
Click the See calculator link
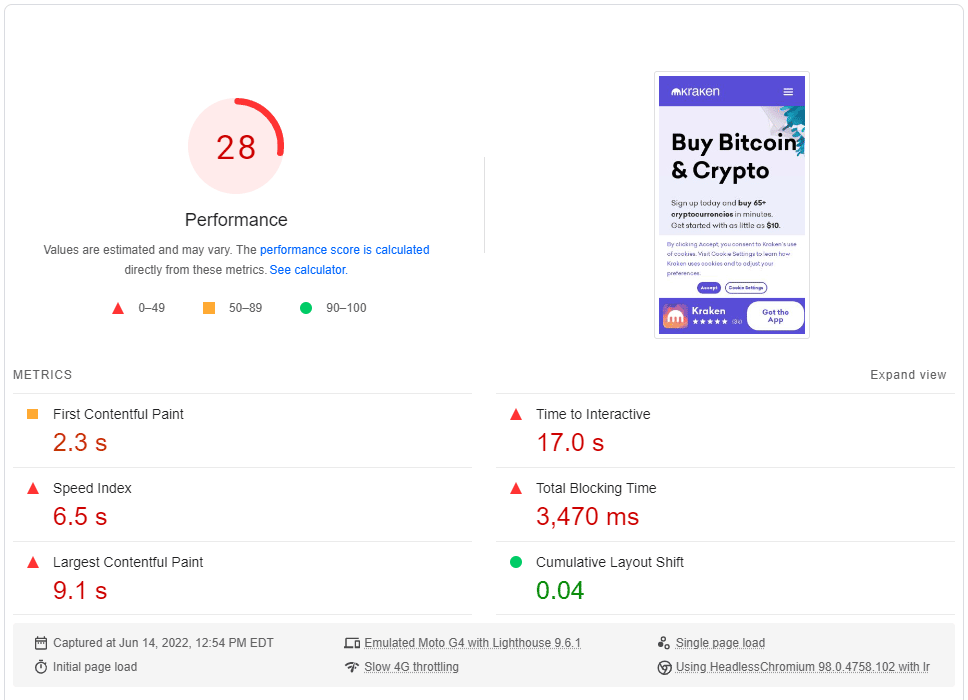(x=307, y=269)
